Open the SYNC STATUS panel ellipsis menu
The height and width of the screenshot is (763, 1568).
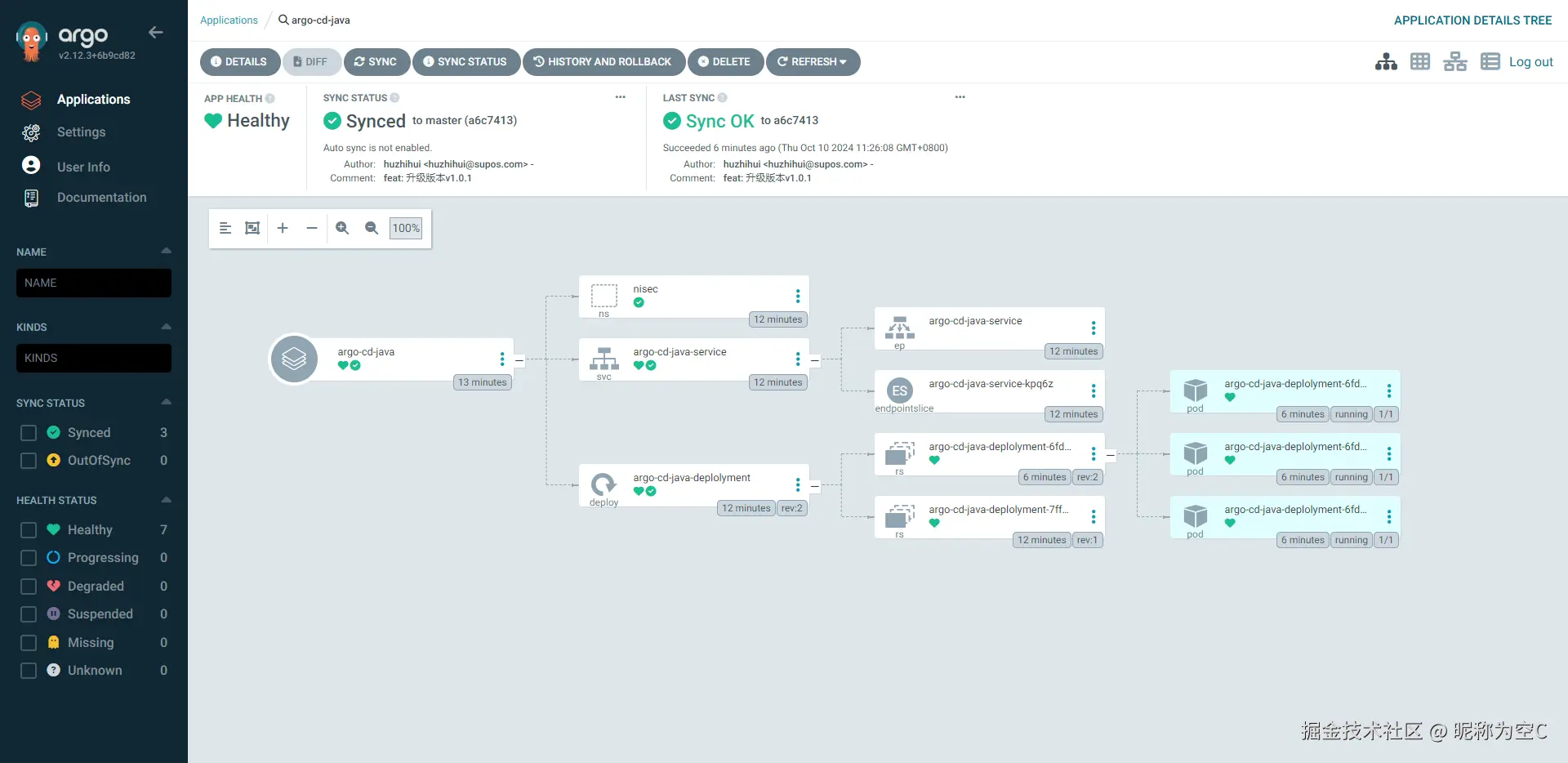click(621, 97)
